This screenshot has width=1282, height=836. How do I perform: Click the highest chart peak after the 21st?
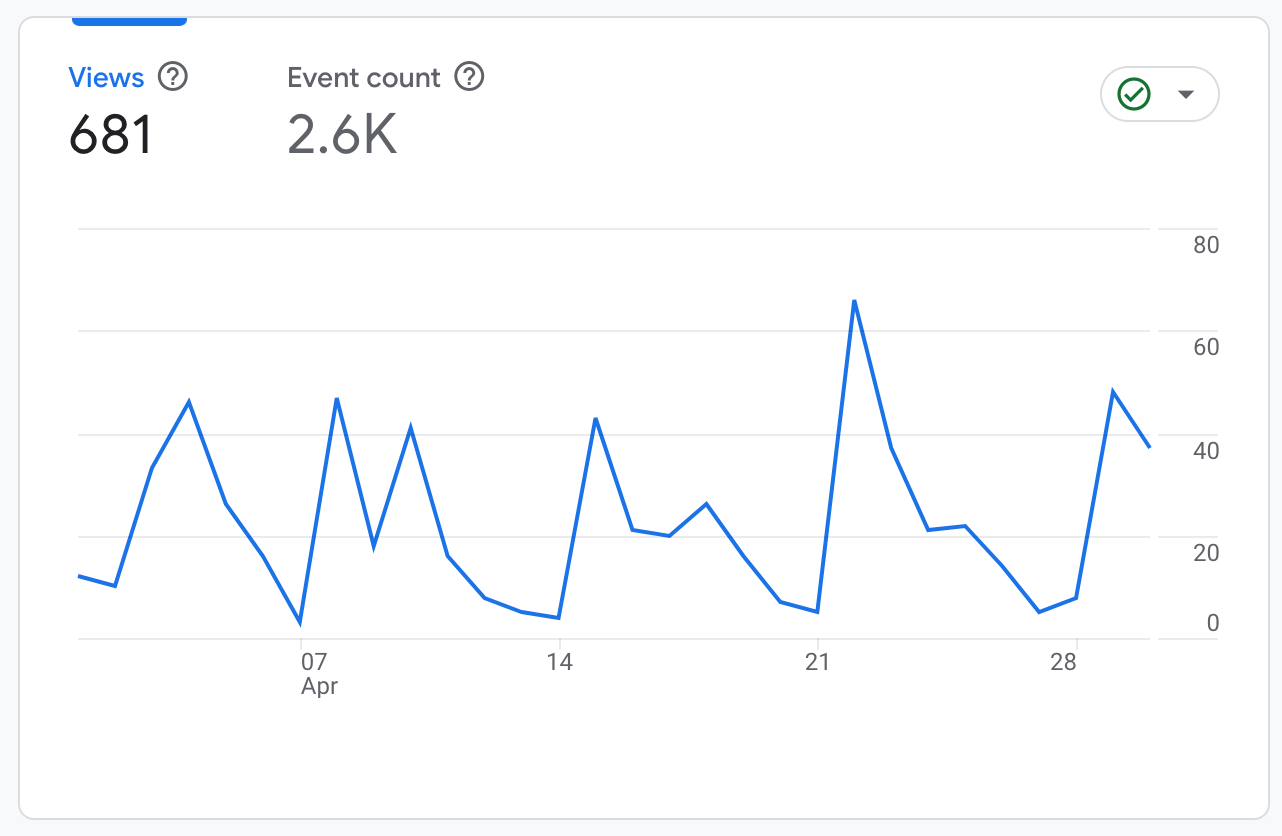click(x=855, y=301)
